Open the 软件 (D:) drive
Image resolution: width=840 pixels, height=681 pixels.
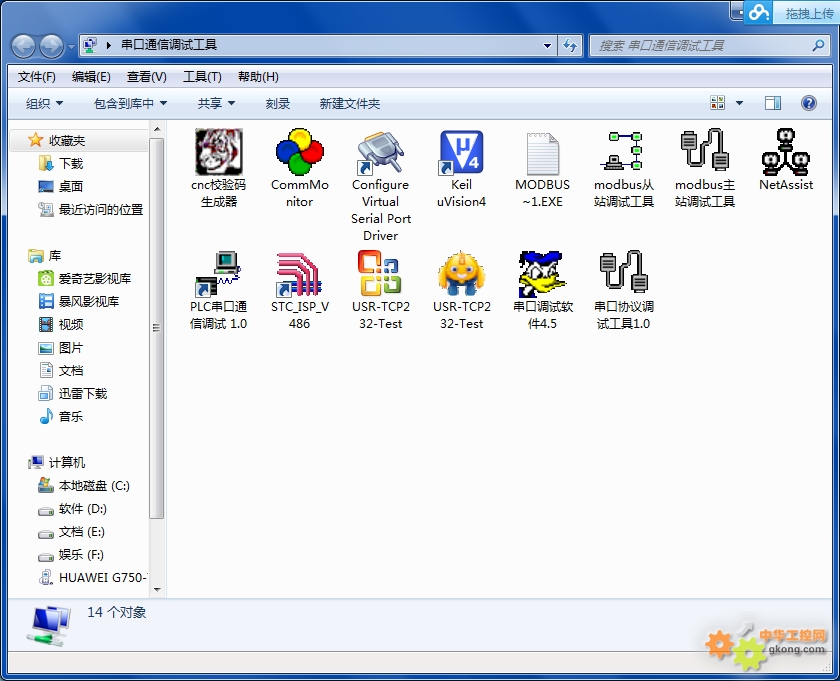pos(72,509)
